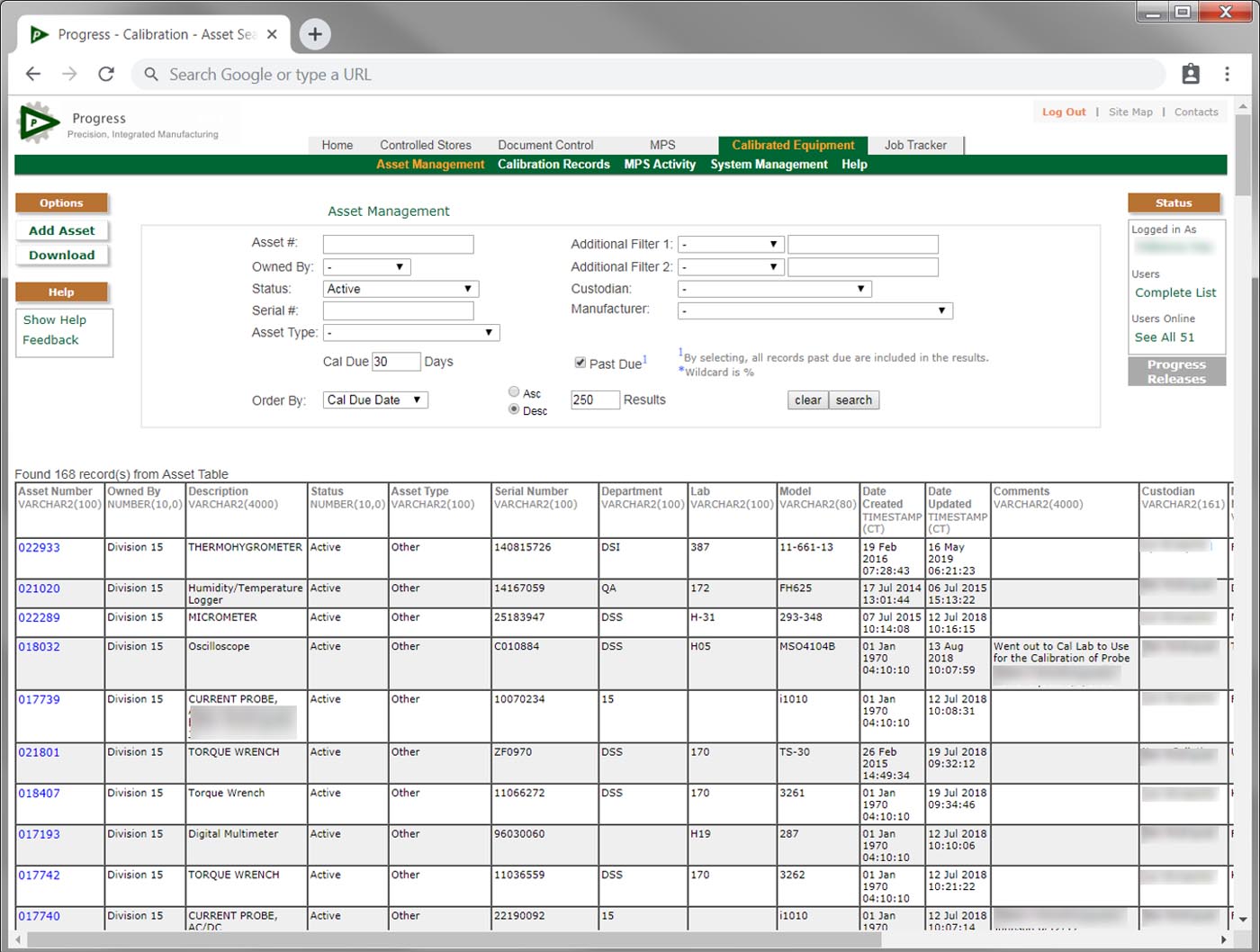Open the Manufacturer dropdown
Image resolution: width=1260 pixels, height=952 pixels.
click(814, 310)
